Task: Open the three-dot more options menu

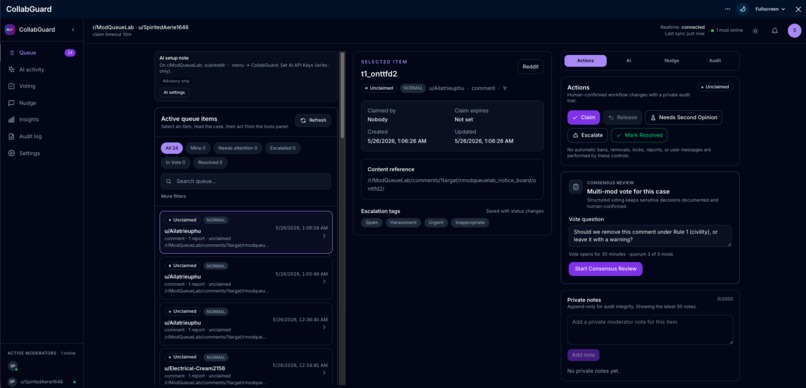Action: [727, 9]
